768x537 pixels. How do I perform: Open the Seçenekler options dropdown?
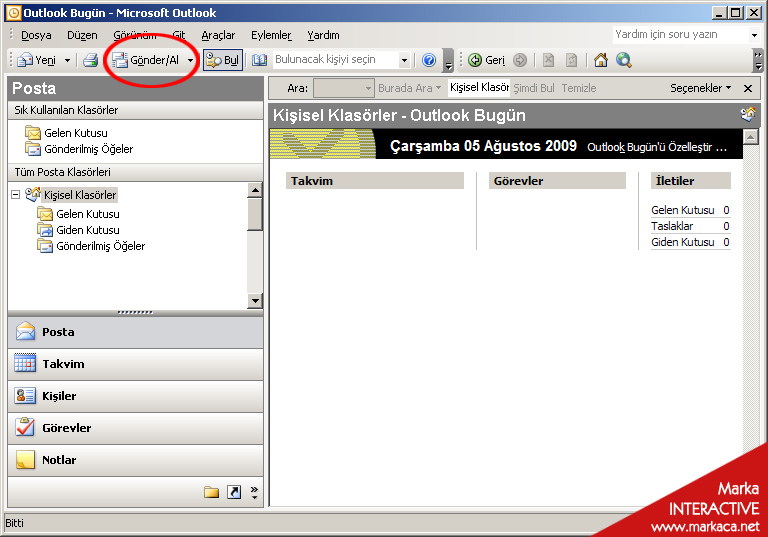(x=700, y=88)
